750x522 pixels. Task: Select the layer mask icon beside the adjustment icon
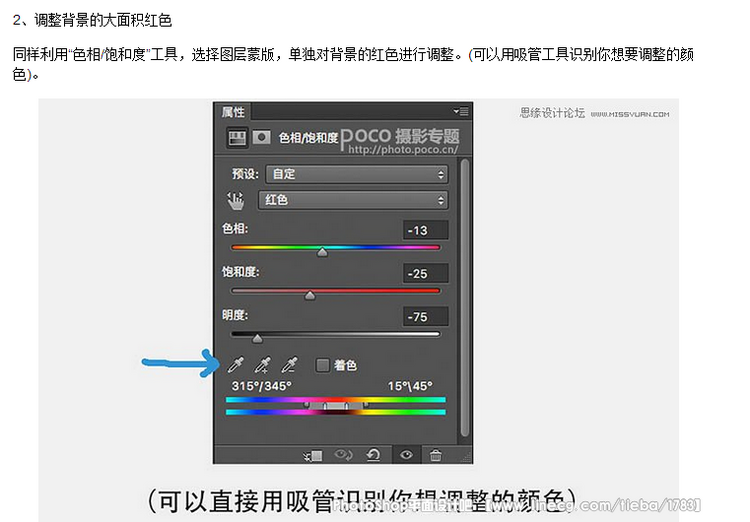pyautogui.click(x=261, y=138)
